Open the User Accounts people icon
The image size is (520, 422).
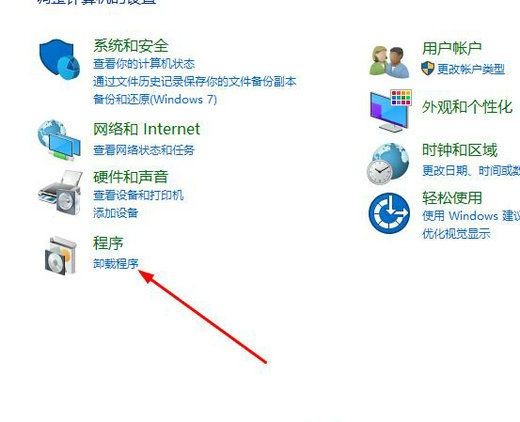pyautogui.click(x=389, y=62)
